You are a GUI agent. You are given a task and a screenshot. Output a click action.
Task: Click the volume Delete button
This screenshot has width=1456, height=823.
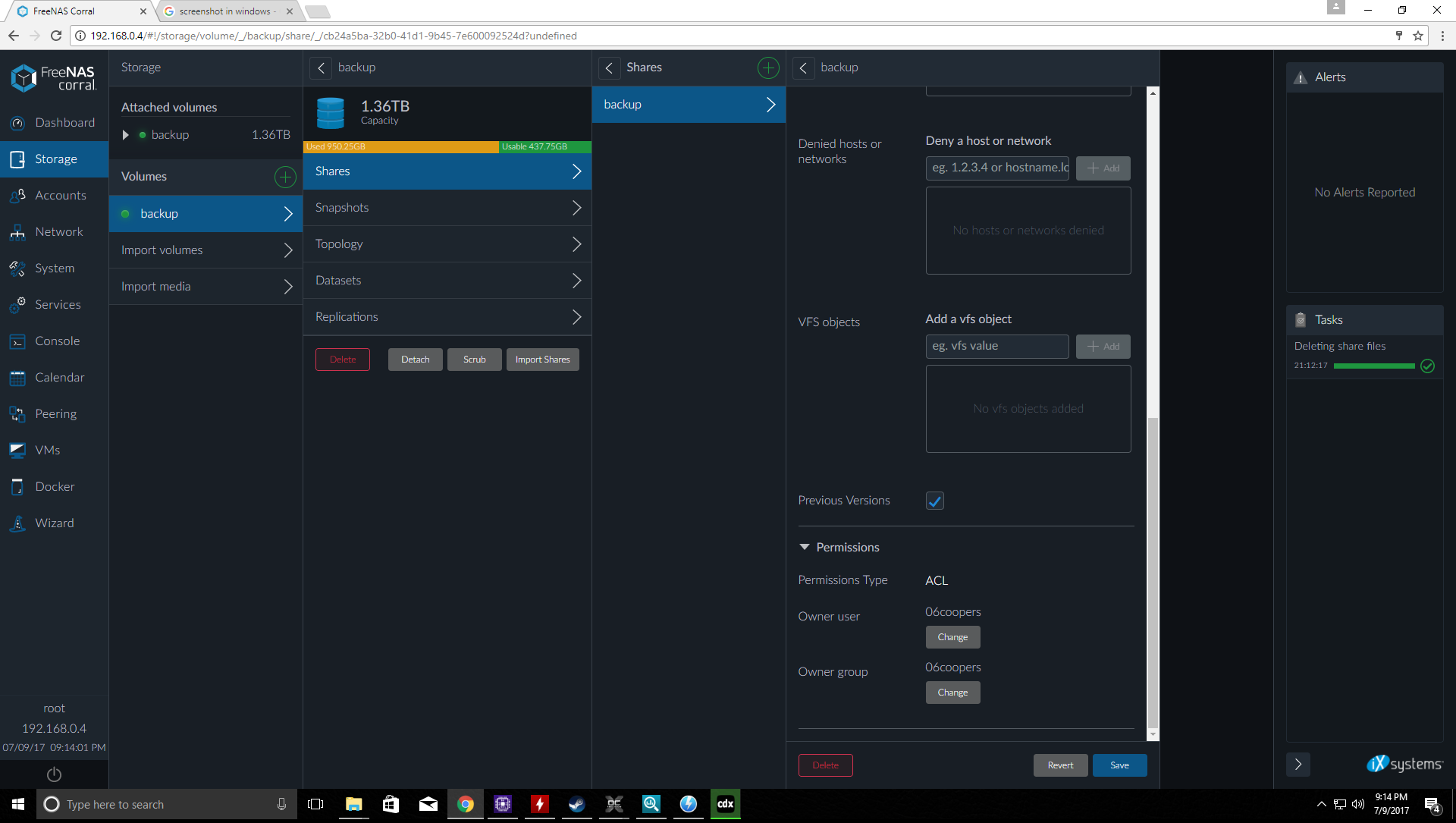click(343, 360)
